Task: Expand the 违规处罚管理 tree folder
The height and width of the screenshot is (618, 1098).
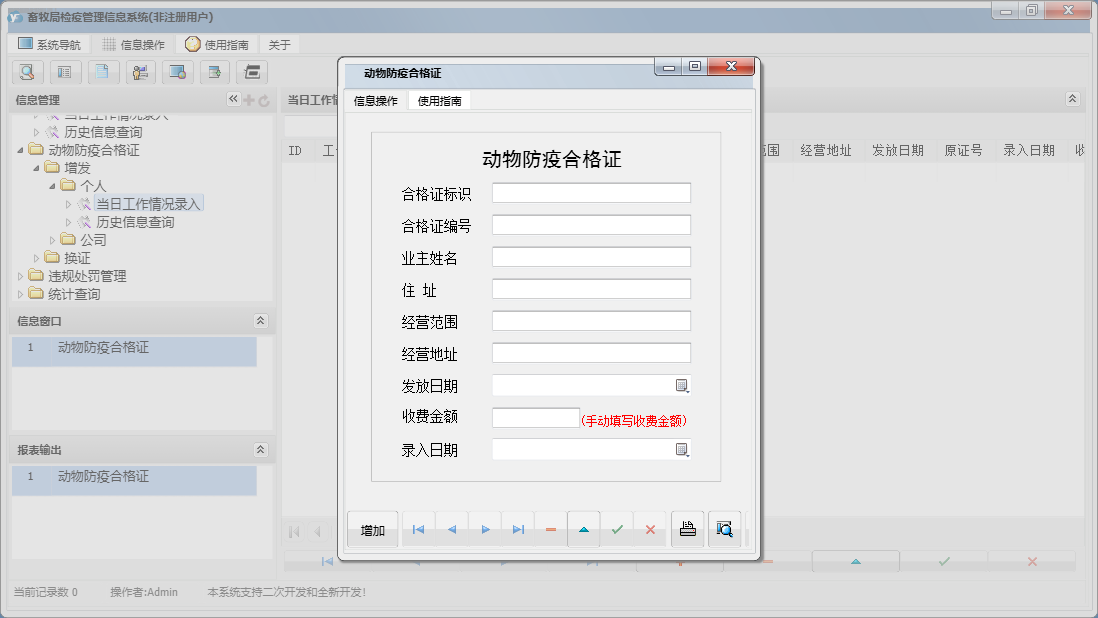Action: tap(22, 276)
